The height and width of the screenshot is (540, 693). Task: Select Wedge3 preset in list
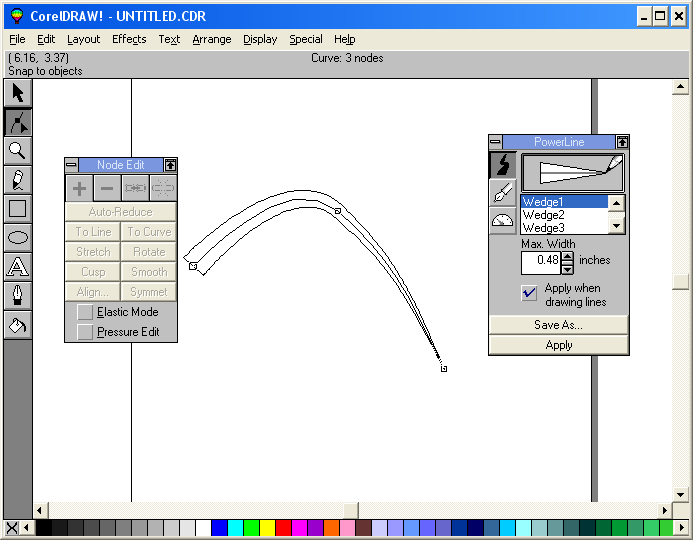[x=564, y=228]
